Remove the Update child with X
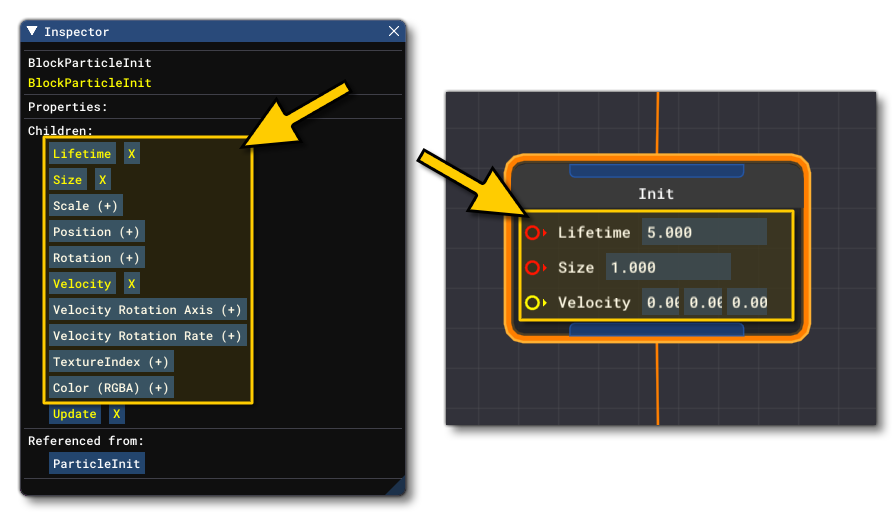The height and width of the screenshot is (516, 896). click(116, 414)
